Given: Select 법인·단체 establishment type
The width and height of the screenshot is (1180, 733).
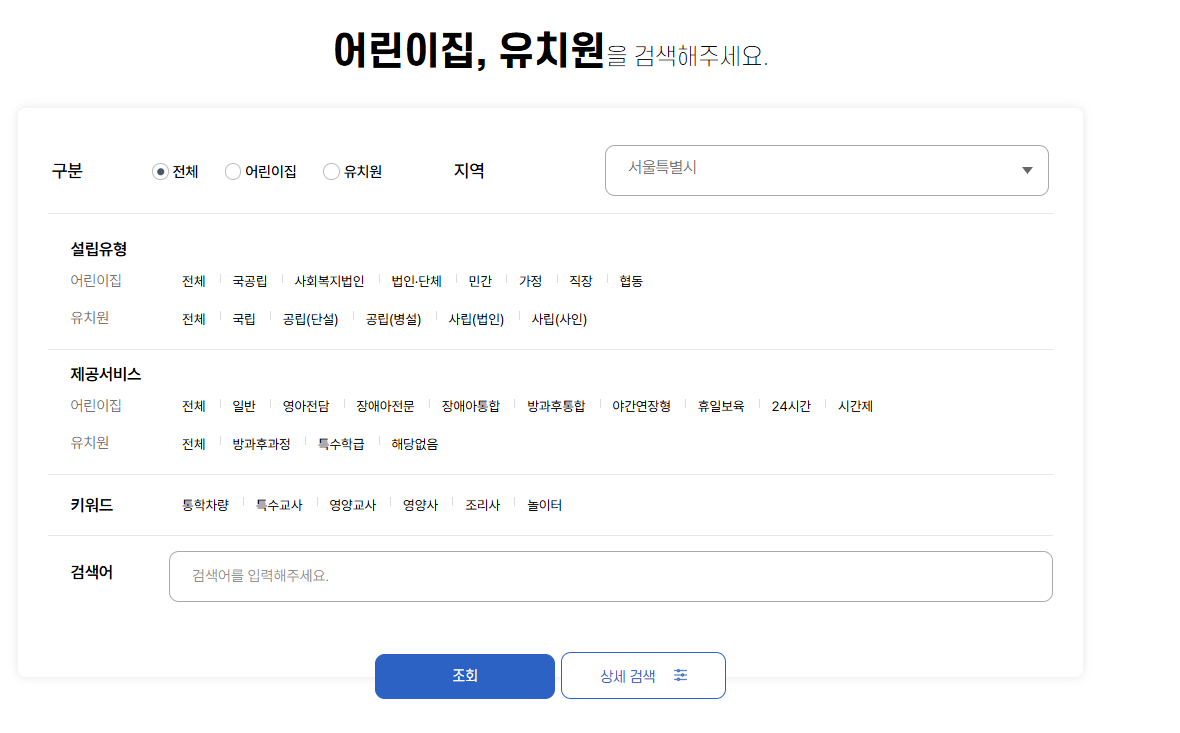Looking at the screenshot, I should (x=416, y=281).
